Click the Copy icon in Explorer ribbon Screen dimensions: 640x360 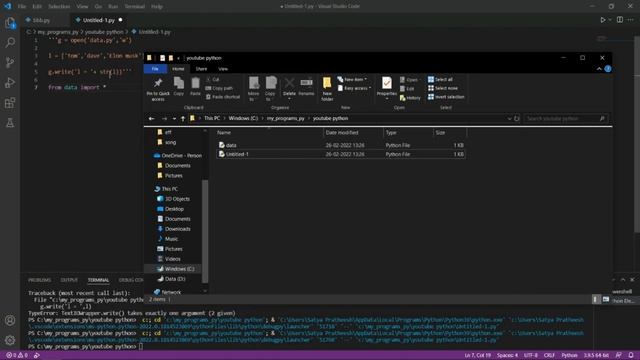(x=179, y=86)
